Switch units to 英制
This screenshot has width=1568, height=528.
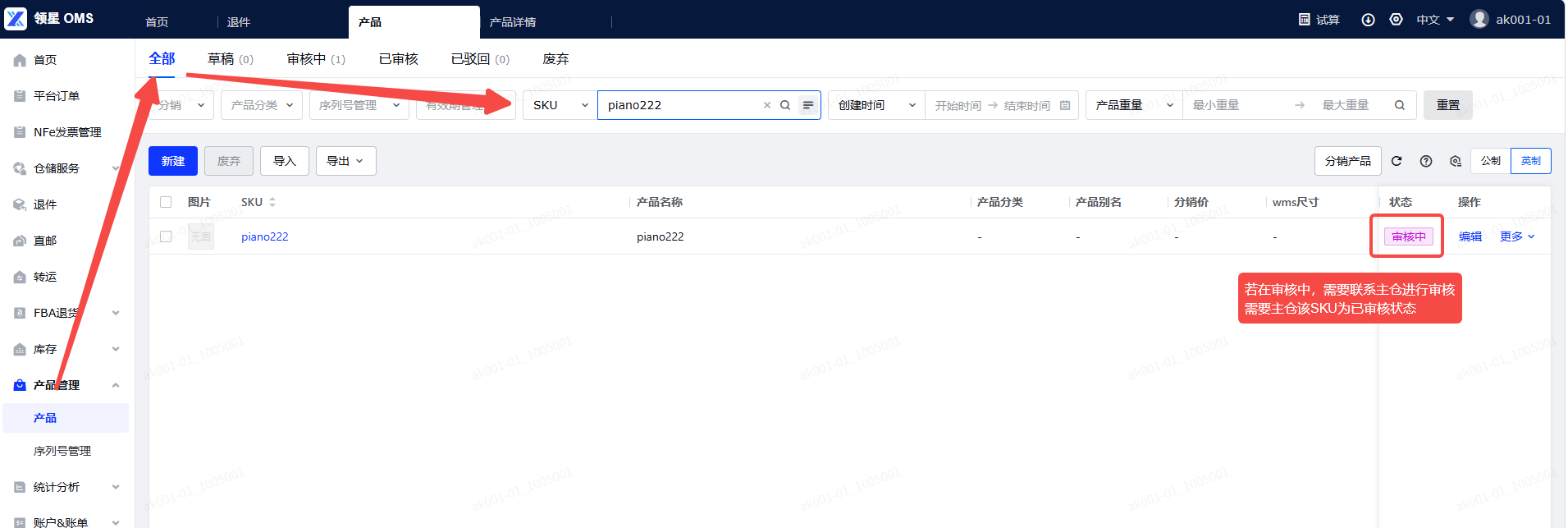pyautogui.click(x=1530, y=161)
